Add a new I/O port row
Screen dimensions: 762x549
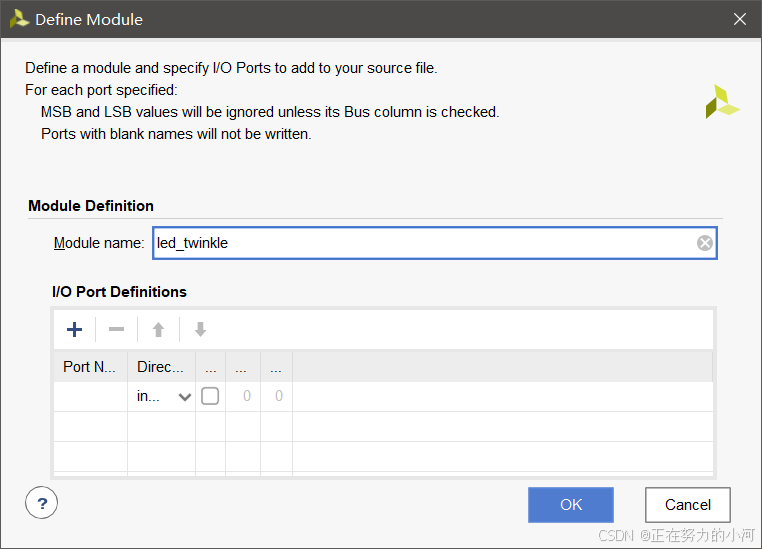point(74,329)
